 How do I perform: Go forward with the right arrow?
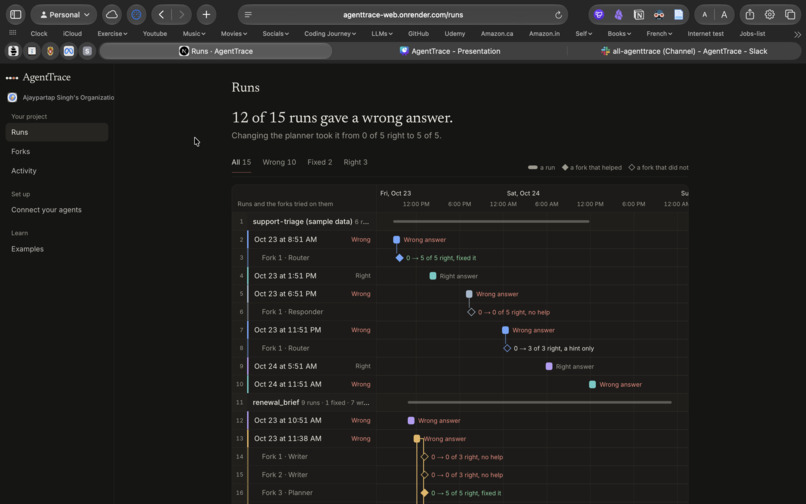pos(181,14)
